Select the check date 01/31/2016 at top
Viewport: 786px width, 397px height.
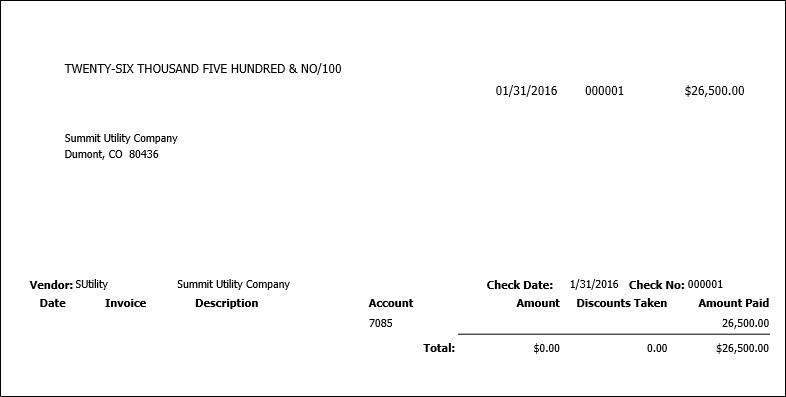526,91
